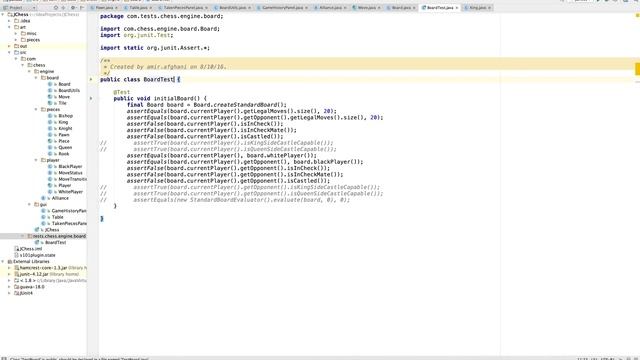Collapse the player package arrow
The width and height of the screenshot is (640, 360).
point(36,160)
